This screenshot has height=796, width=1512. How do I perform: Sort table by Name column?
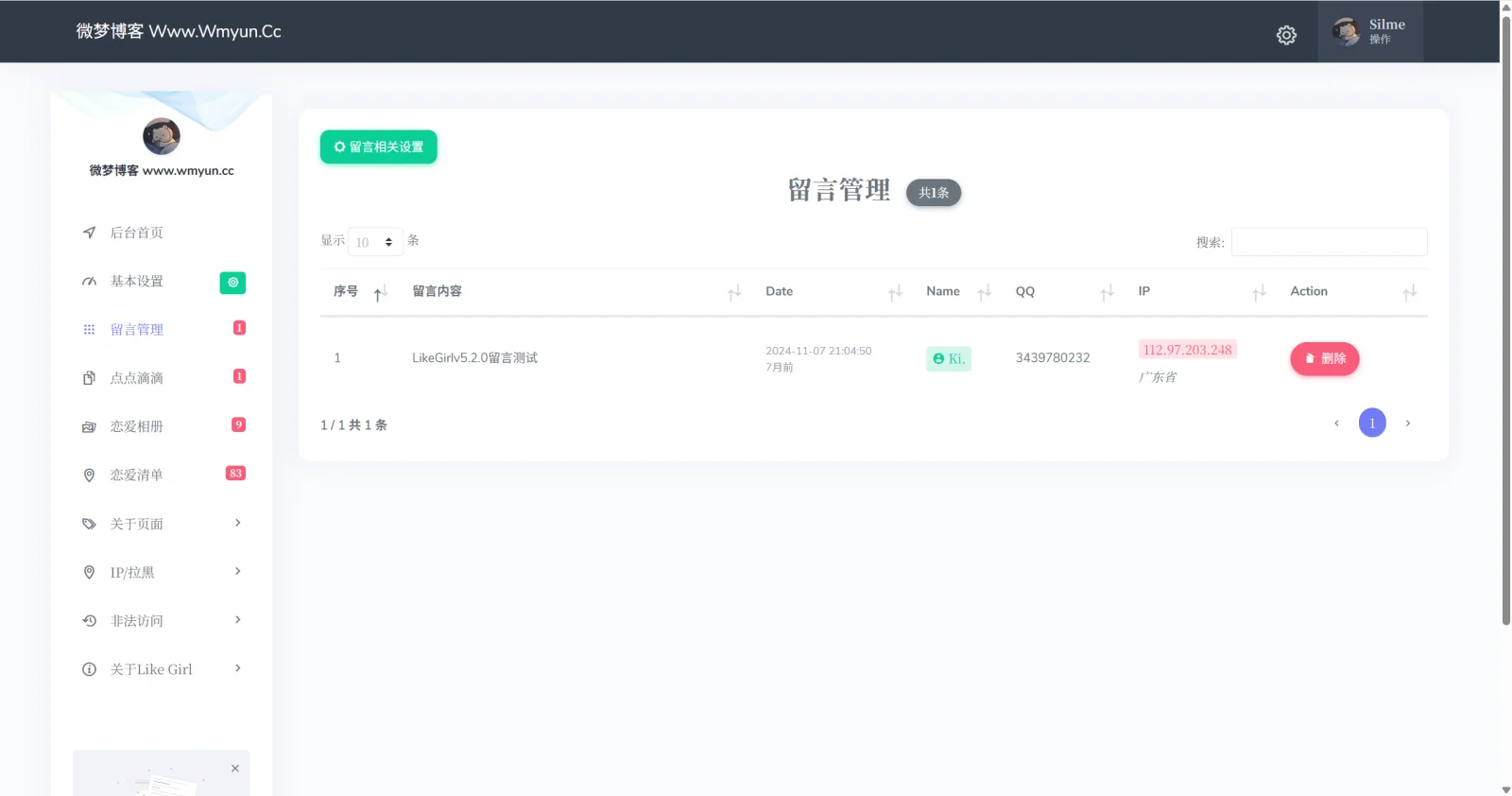pos(958,292)
